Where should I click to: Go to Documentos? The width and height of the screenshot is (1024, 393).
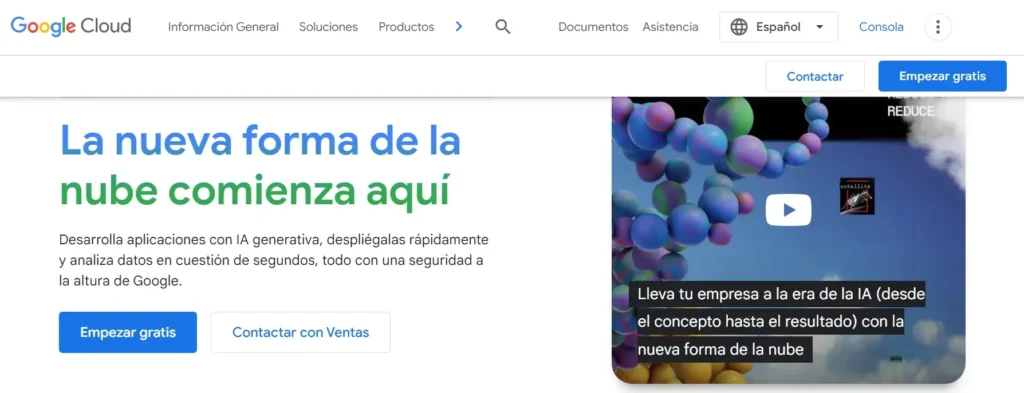point(593,27)
